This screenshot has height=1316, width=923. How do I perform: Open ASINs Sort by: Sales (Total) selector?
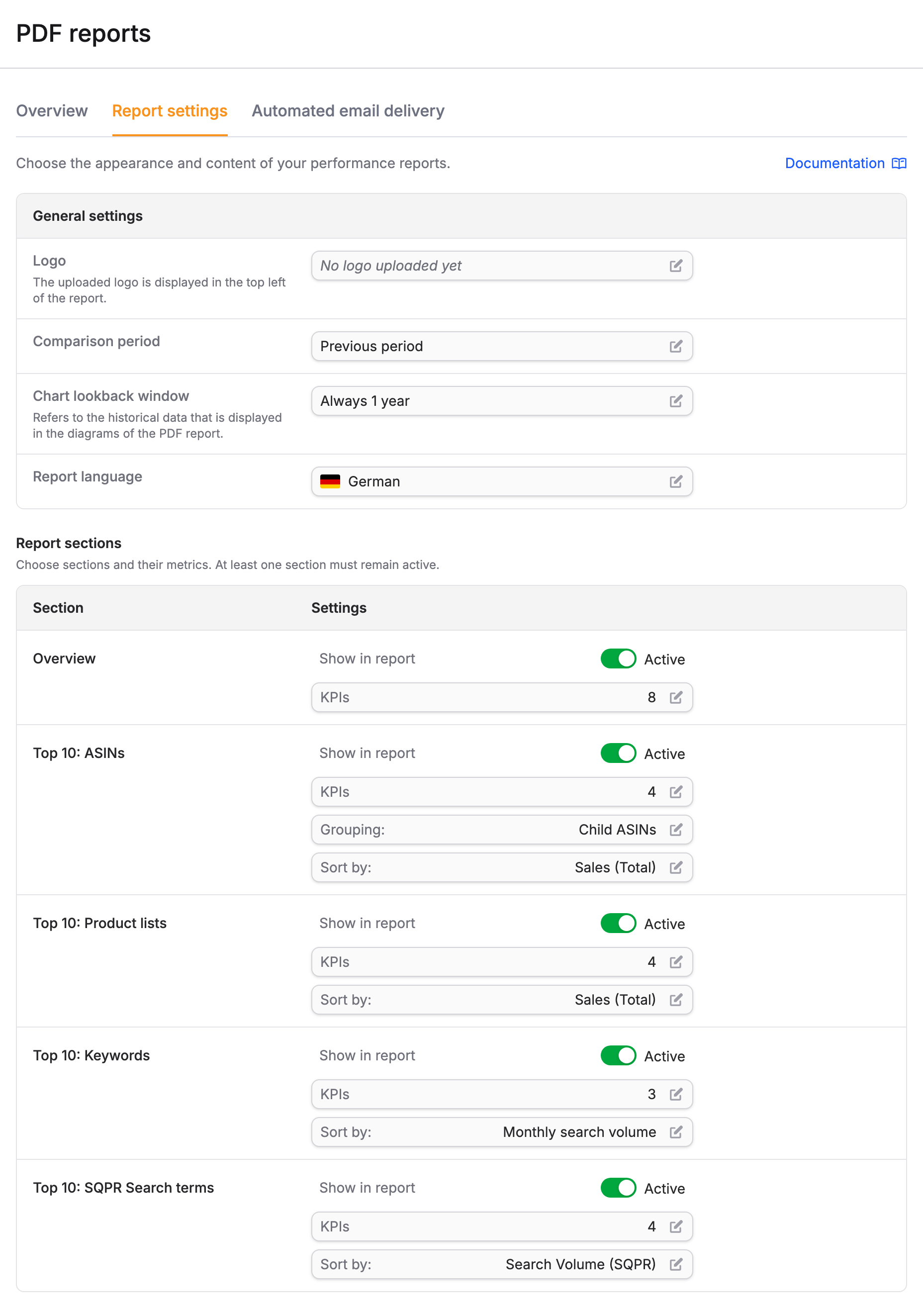(x=502, y=868)
